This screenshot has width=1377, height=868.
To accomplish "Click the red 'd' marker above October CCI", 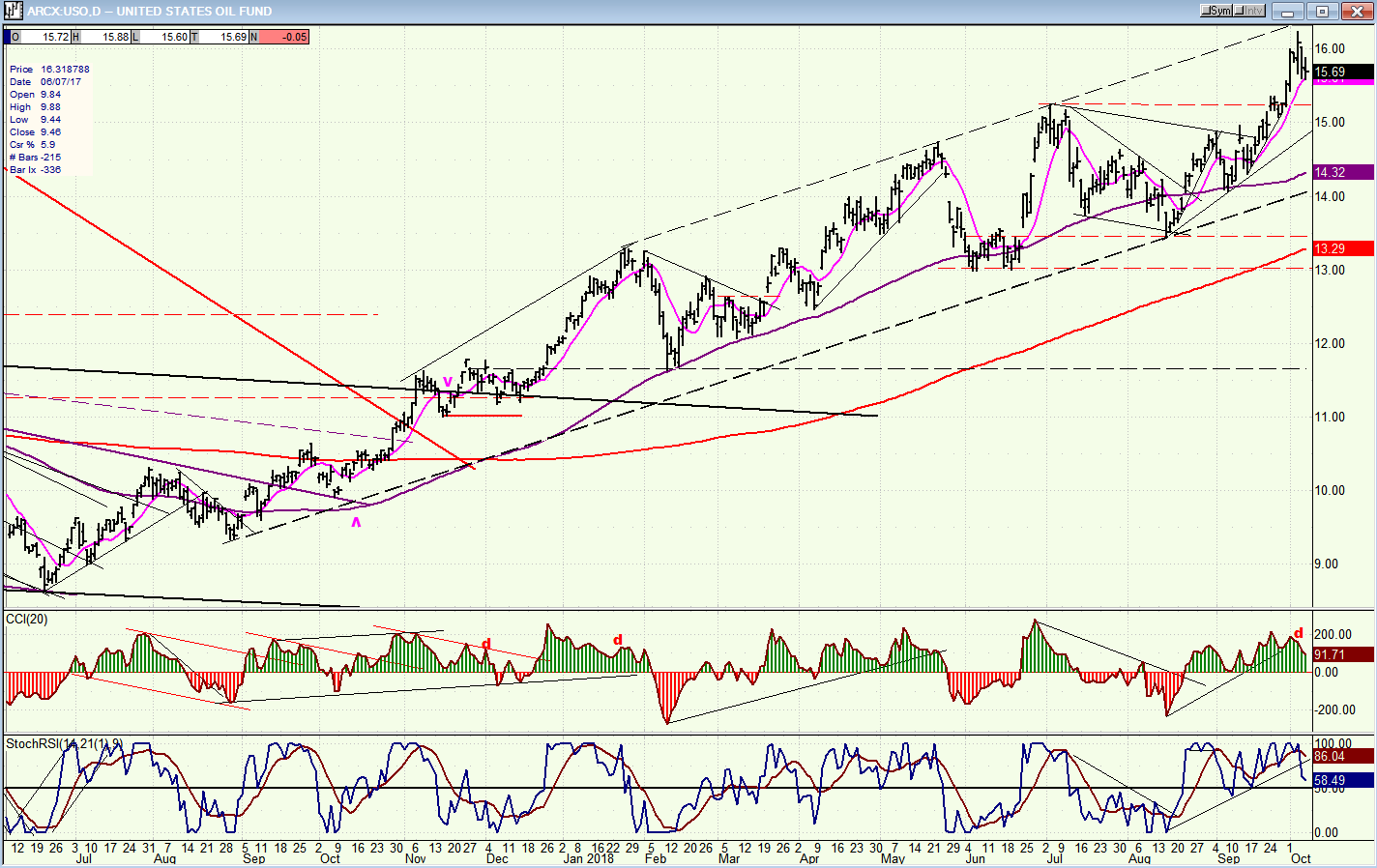I will click(1299, 634).
